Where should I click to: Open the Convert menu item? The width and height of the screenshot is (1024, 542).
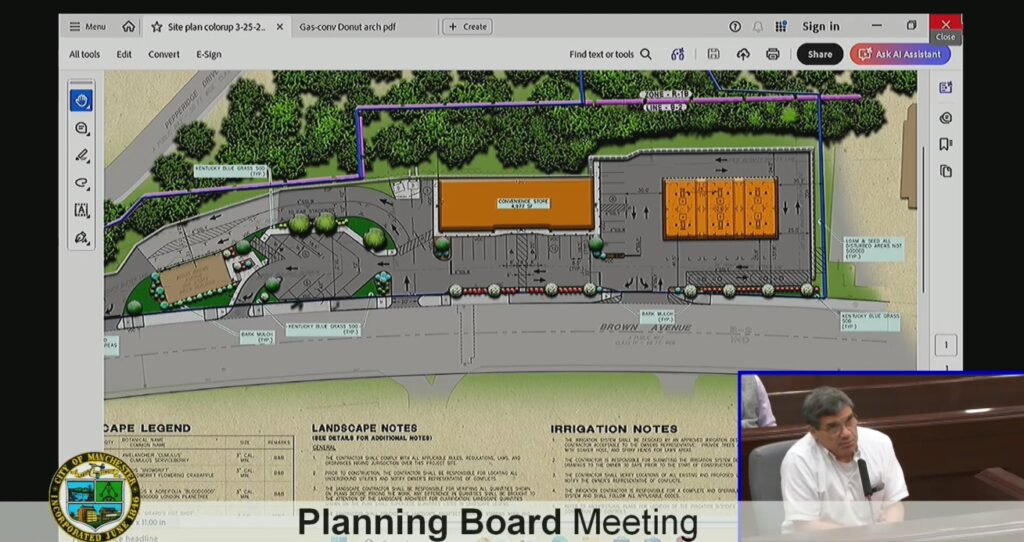164,54
